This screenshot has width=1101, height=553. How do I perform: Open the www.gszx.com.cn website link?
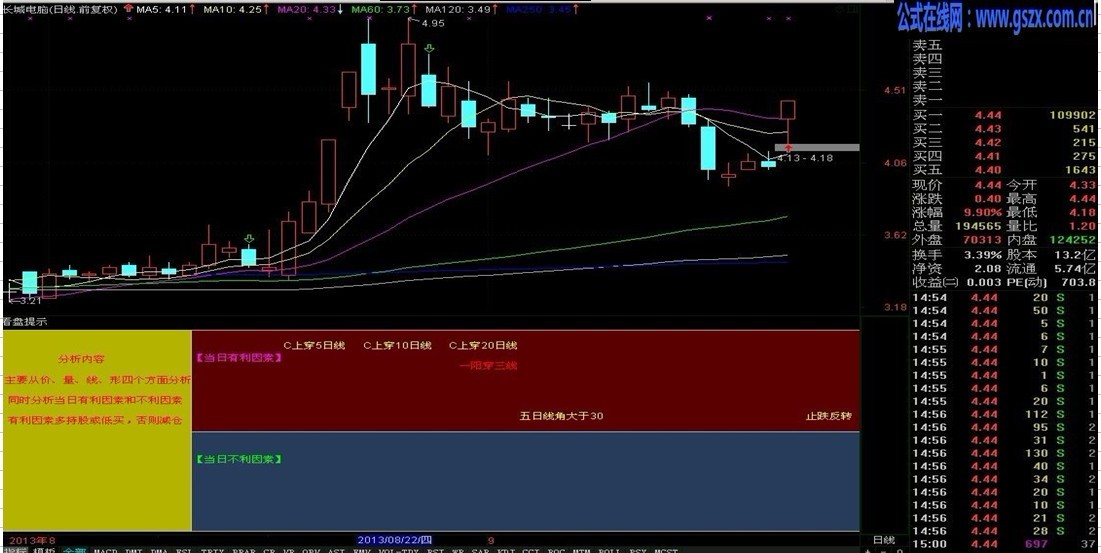pyautogui.click(x=1036, y=19)
